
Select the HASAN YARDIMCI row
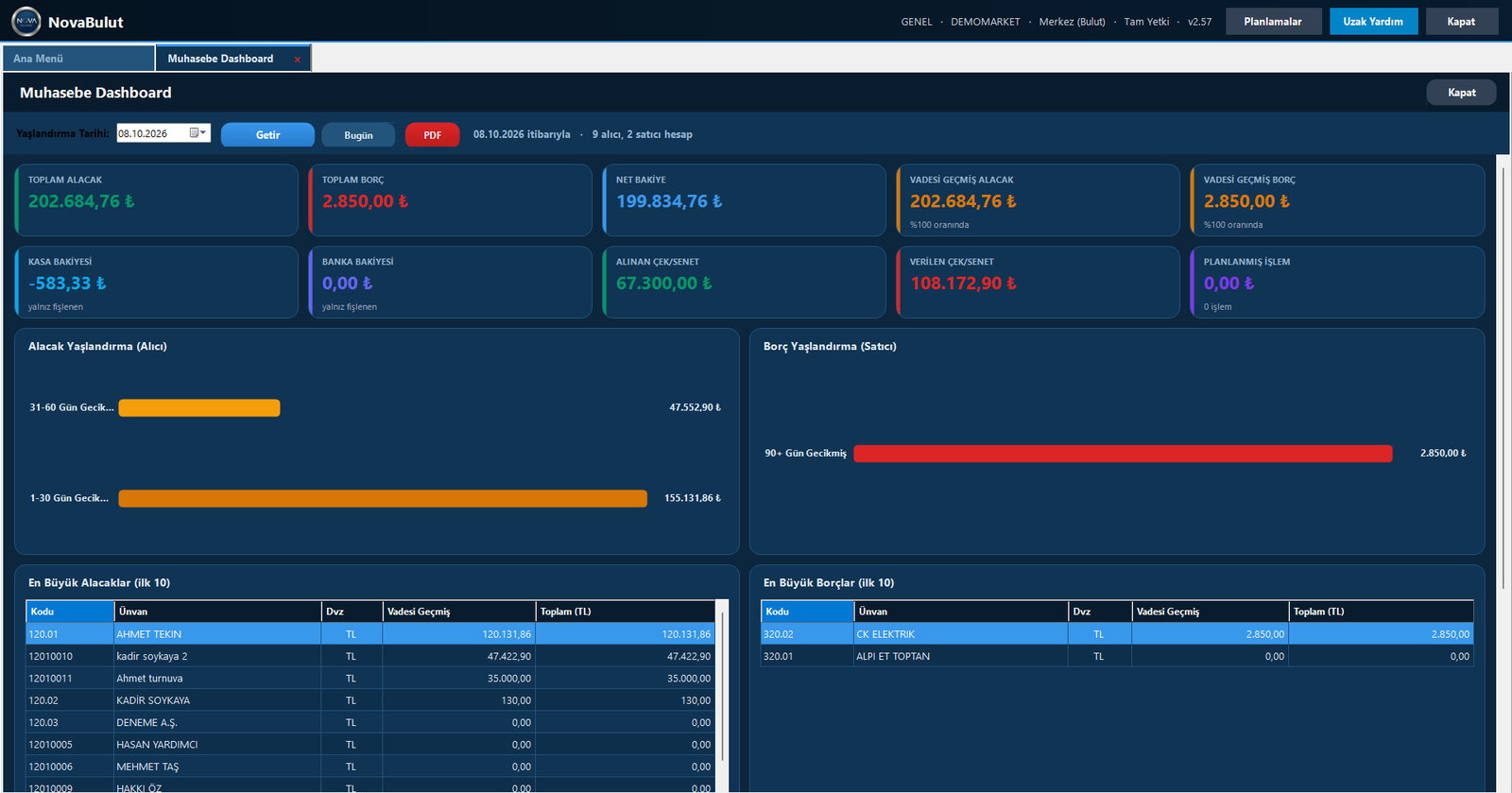(x=370, y=745)
